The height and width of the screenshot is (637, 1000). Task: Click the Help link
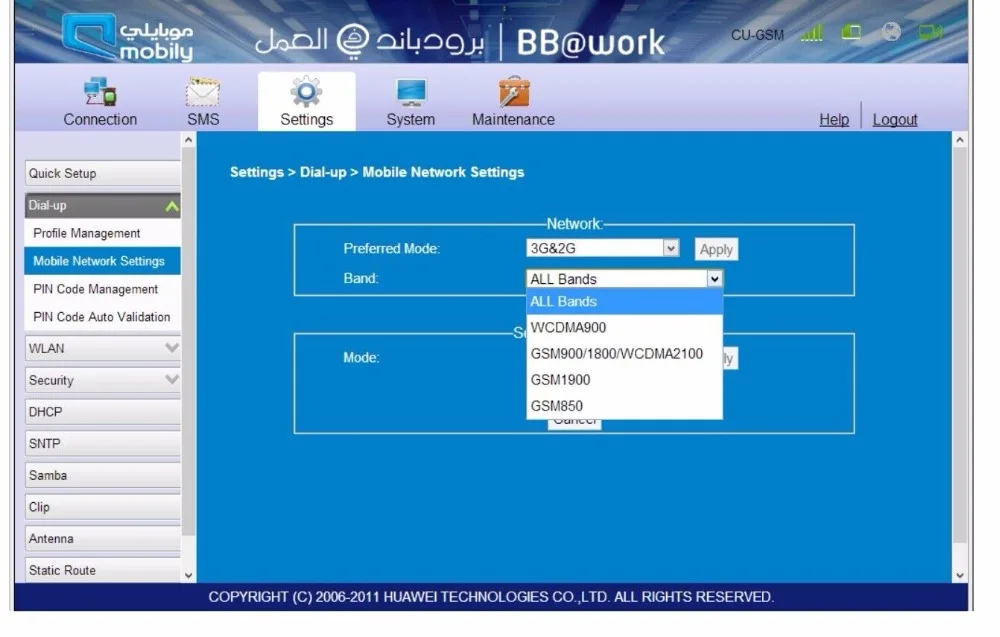coord(834,119)
